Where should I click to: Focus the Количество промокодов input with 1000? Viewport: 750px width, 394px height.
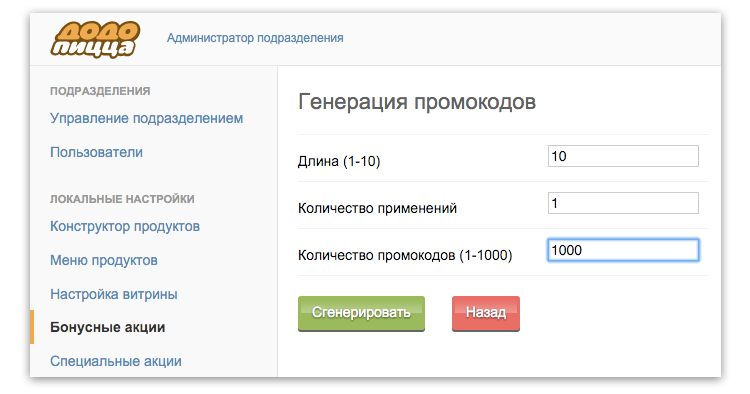point(623,250)
